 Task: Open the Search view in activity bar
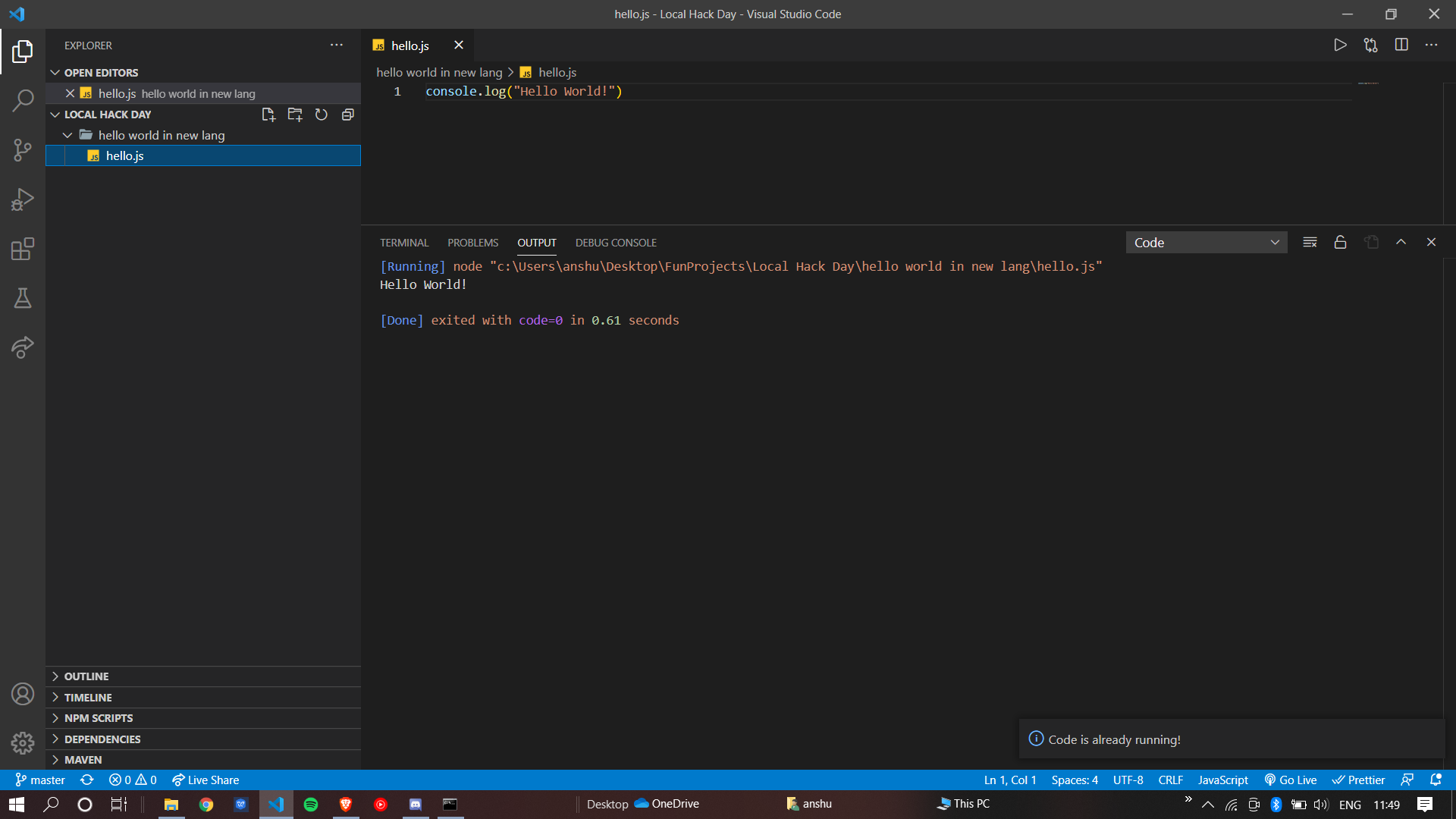(23, 100)
